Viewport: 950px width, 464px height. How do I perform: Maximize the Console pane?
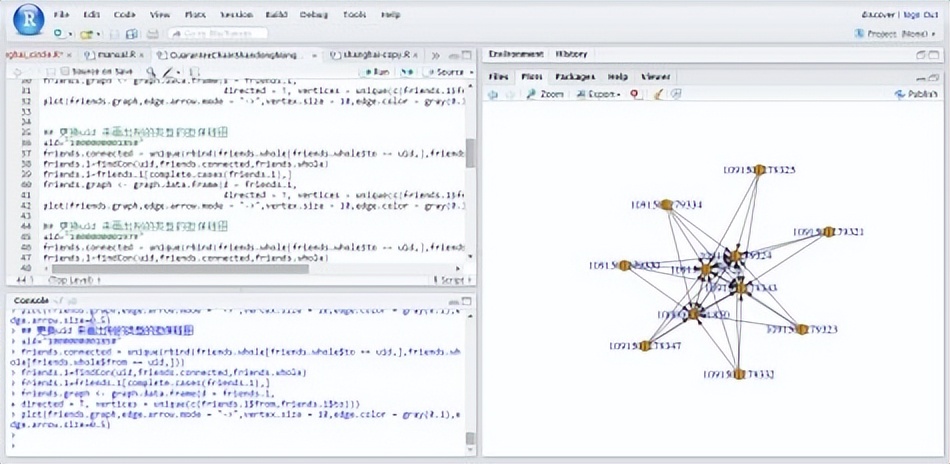467,301
